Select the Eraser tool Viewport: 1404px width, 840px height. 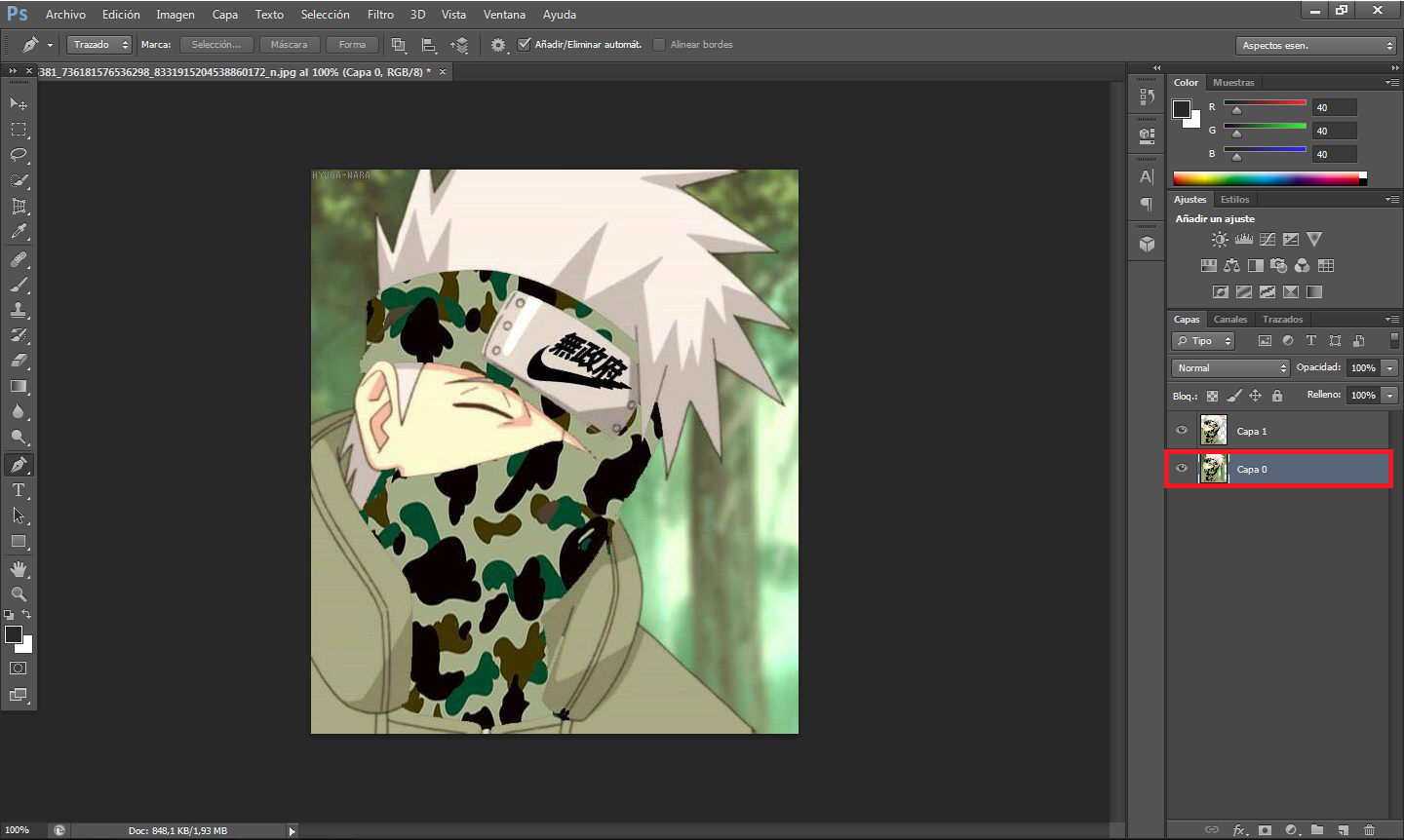coord(19,361)
